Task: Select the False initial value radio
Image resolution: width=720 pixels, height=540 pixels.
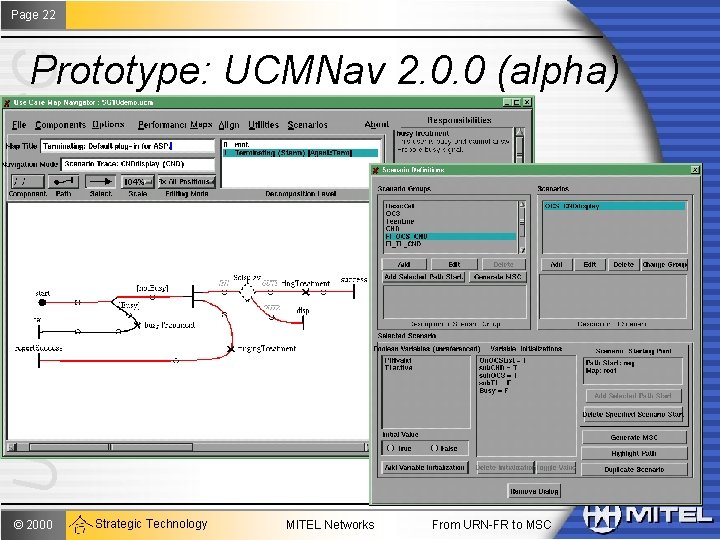Action: pyautogui.click(x=434, y=448)
